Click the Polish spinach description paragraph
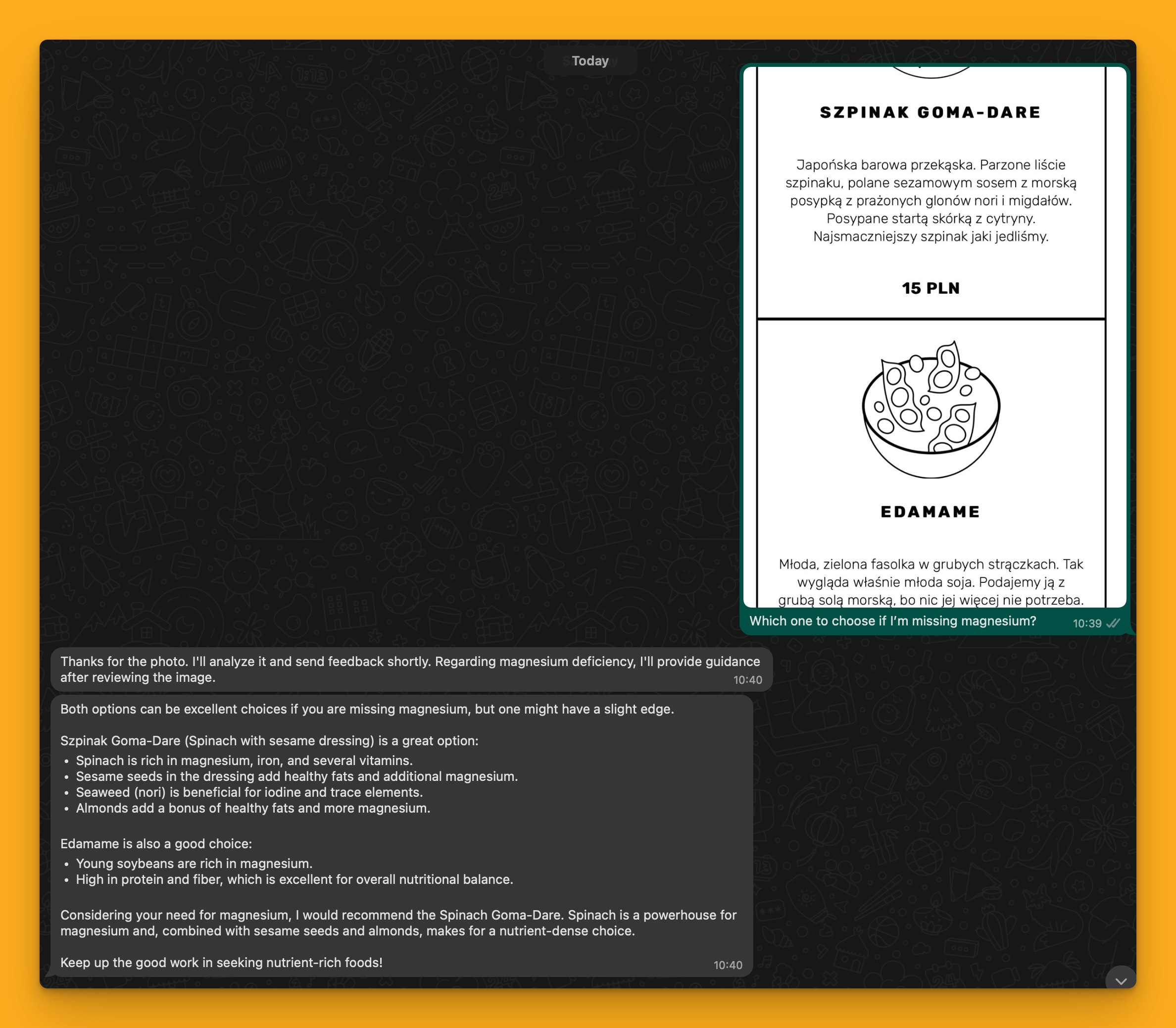Viewport: 1176px width, 1028px height. pyautogui.click(x=930, y=200)
